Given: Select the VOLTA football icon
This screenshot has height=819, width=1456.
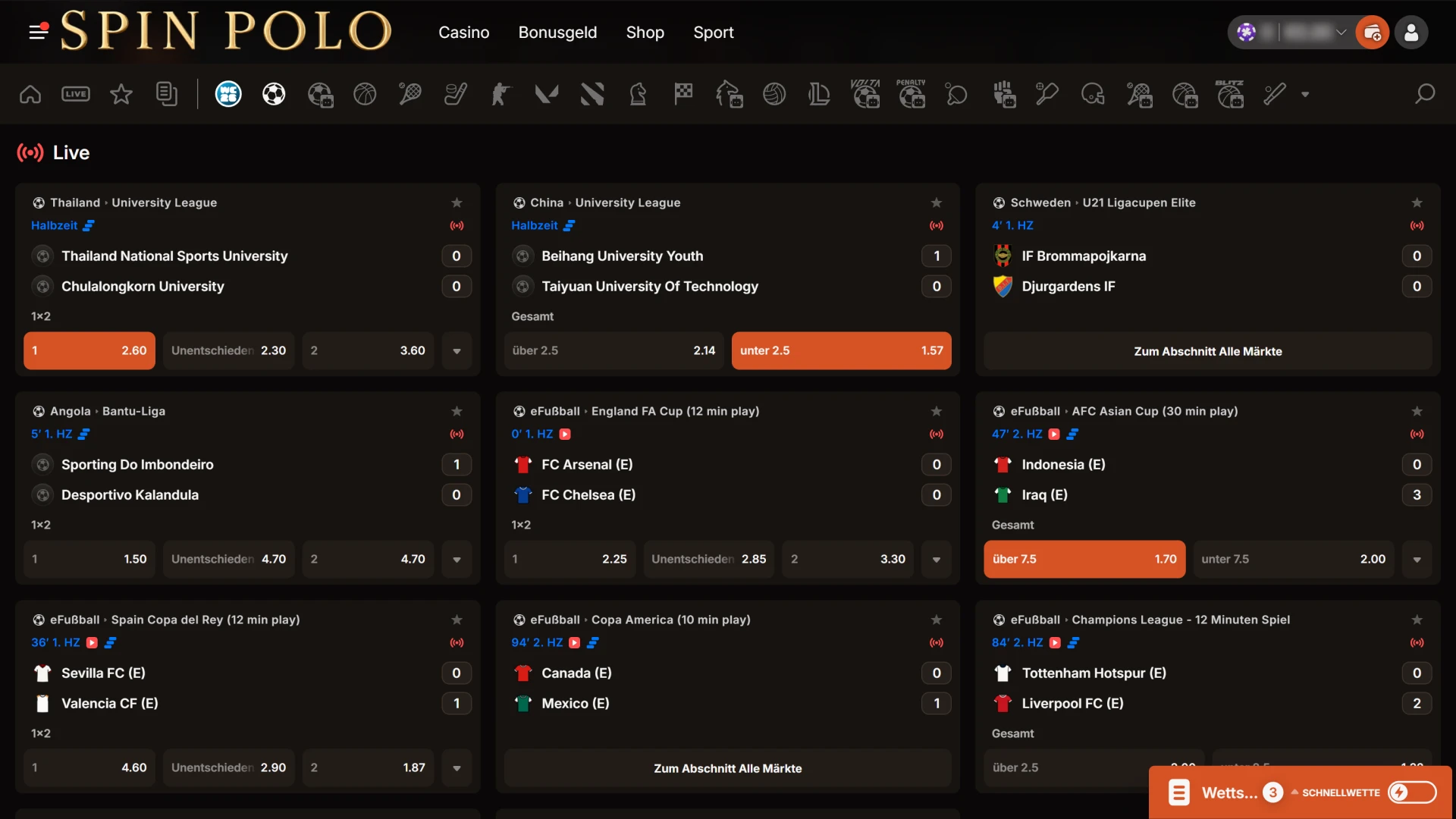Looking at the screenshot, I should 865,94.
